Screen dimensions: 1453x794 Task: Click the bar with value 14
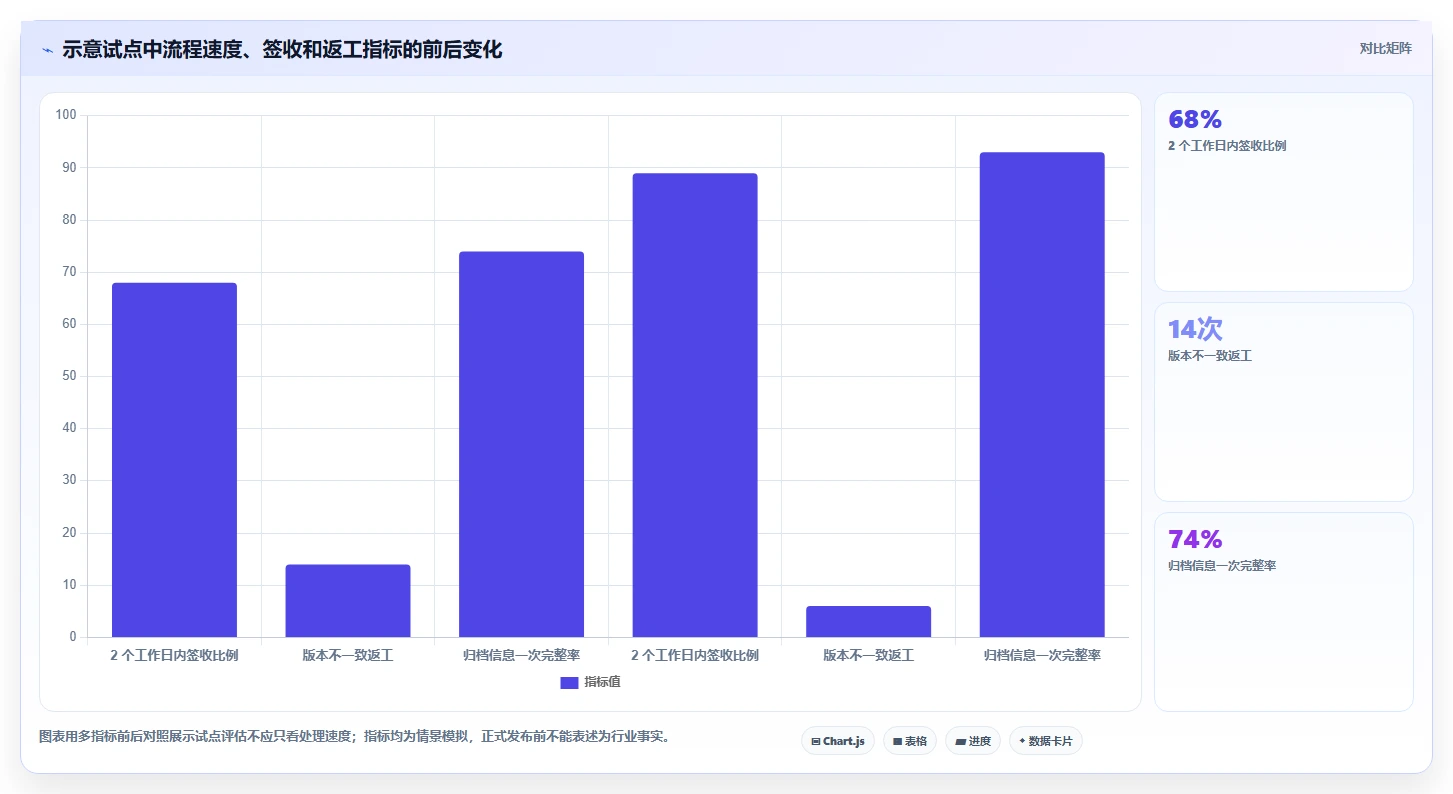348,601
